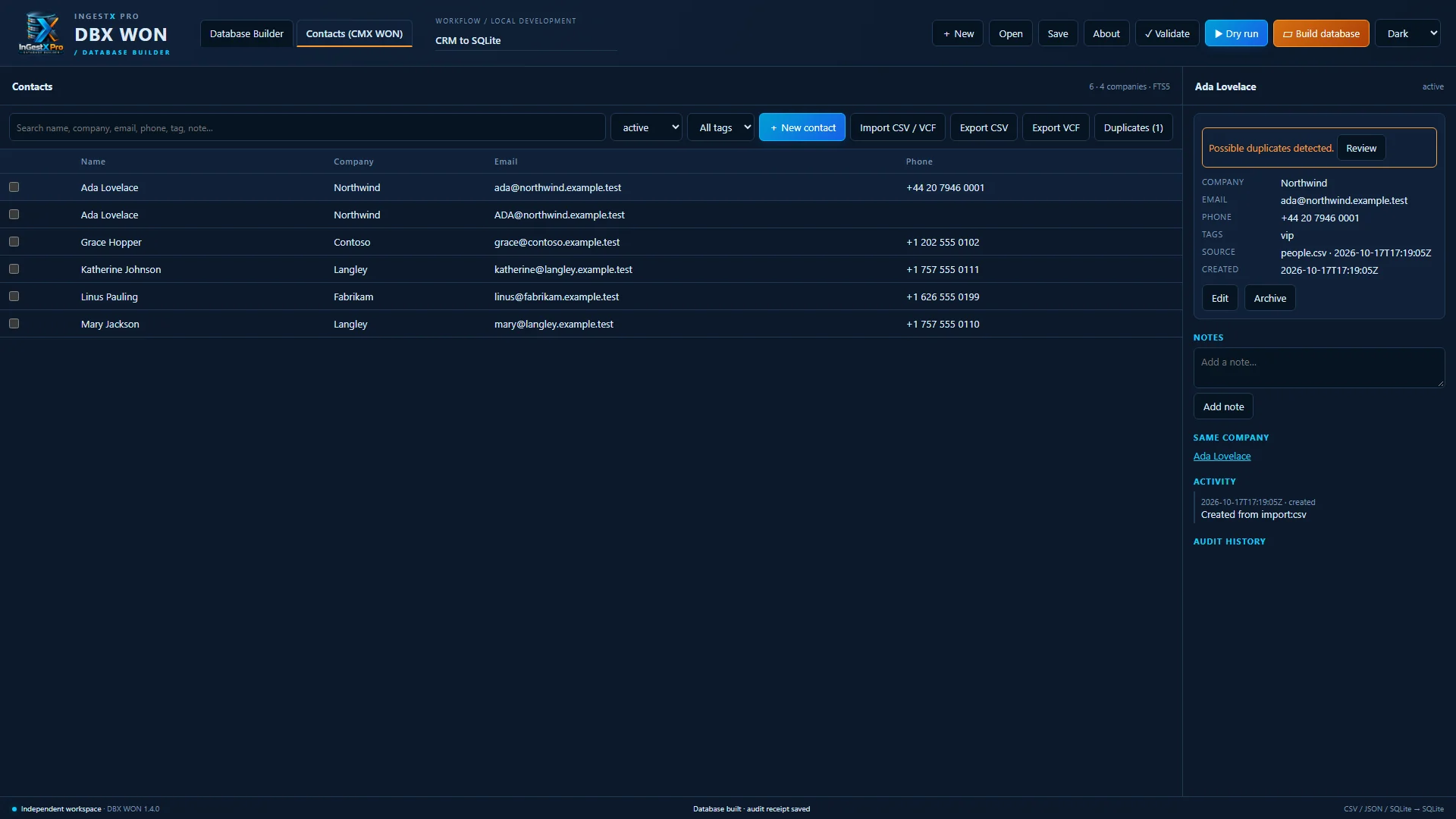
Task: Start a Dry run
Action: pos(1236,33)
